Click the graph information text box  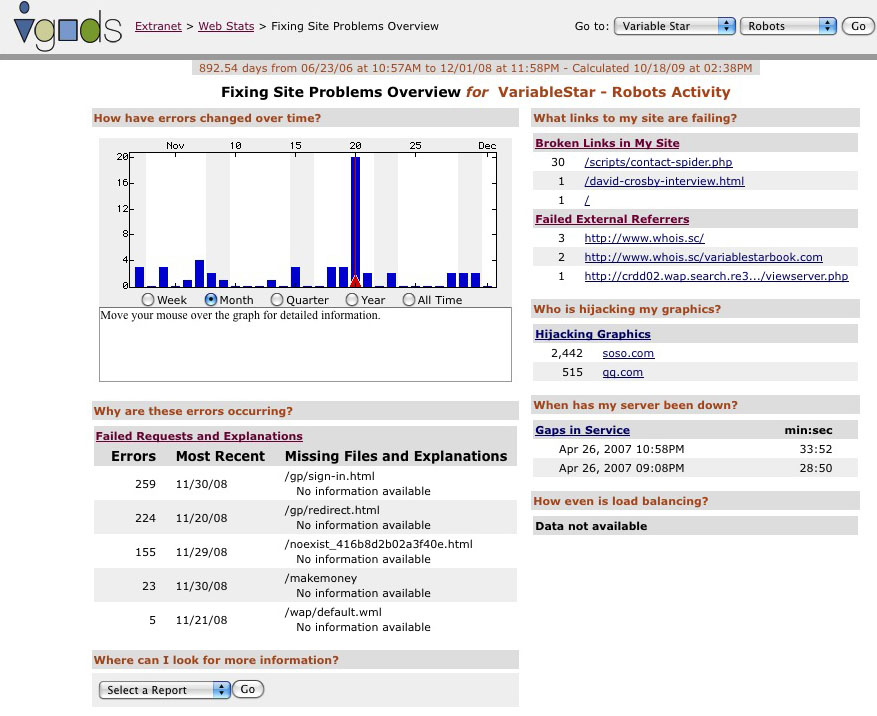click(305, 345)
